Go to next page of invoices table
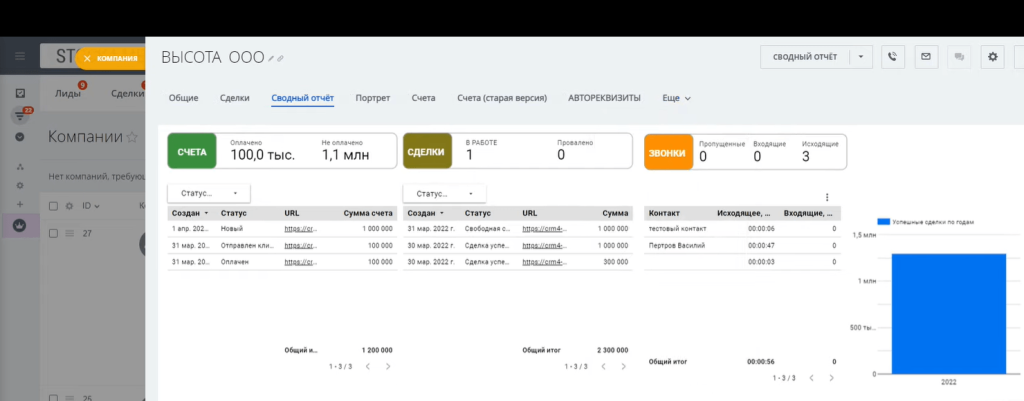1024x401 pixels. click(388, 366)
